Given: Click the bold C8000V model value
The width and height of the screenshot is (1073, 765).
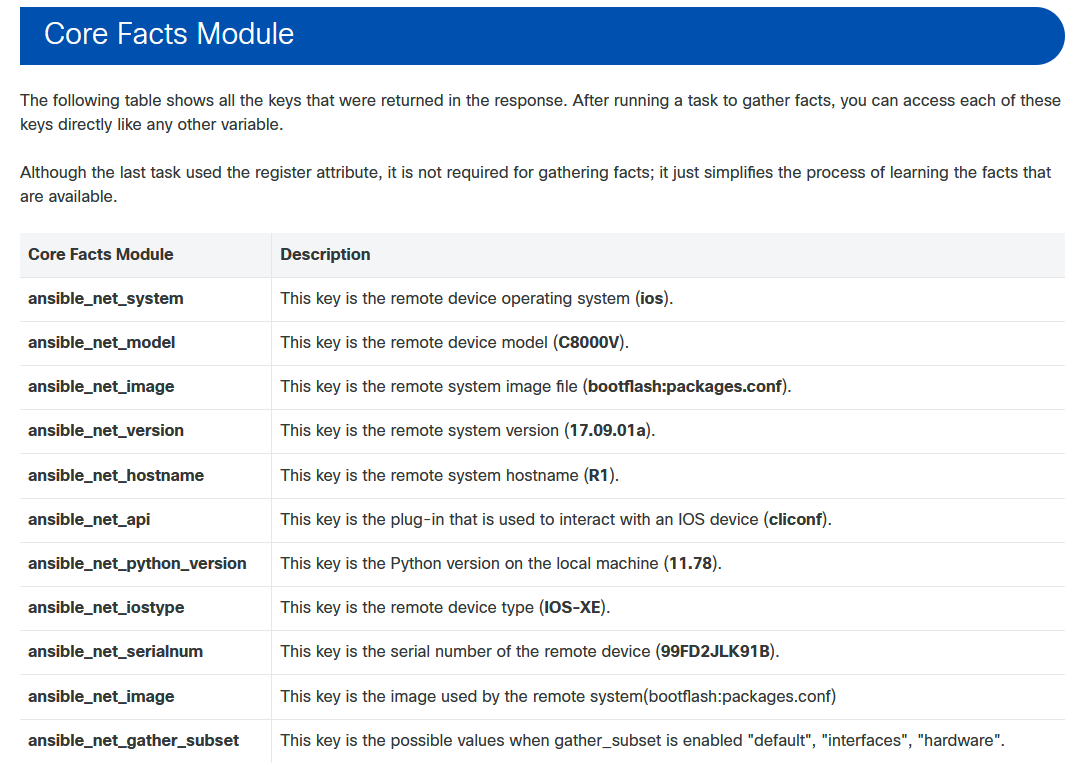Looking at the screenshot, I should click(589, 343).
